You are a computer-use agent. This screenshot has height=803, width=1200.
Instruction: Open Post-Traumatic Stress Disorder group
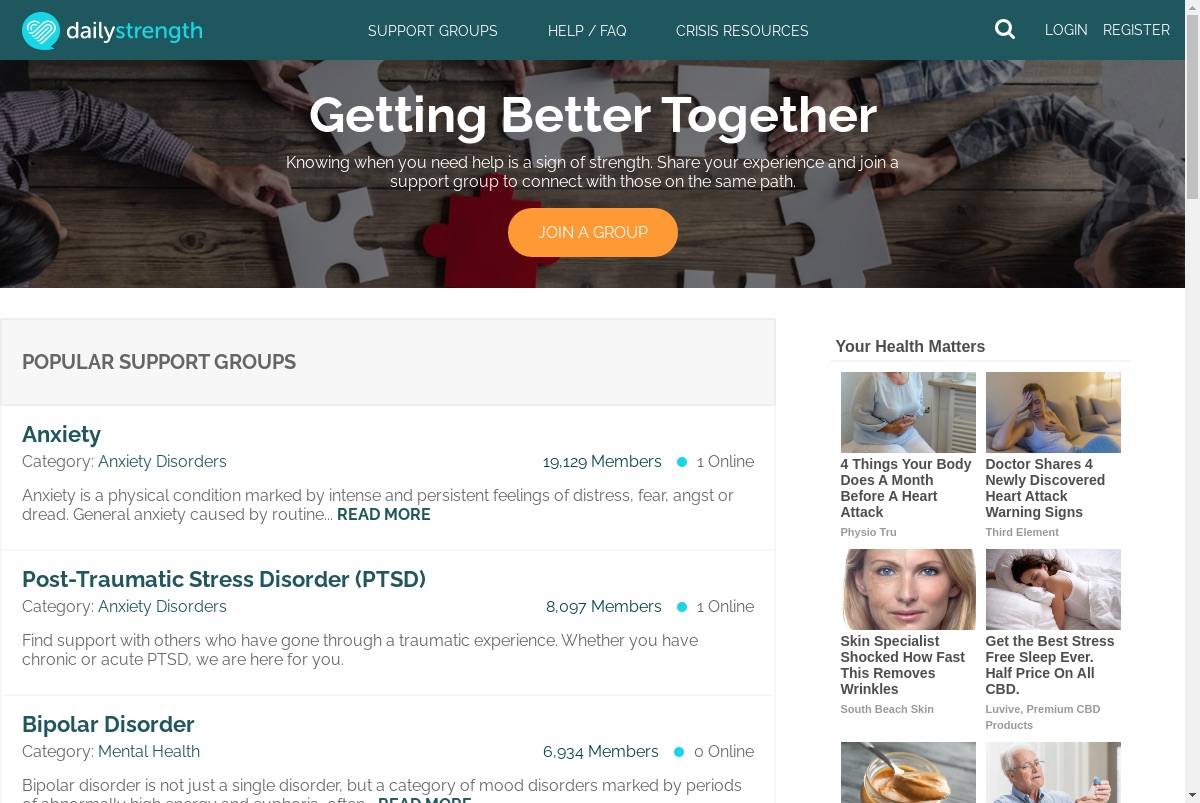click(224, 579)
